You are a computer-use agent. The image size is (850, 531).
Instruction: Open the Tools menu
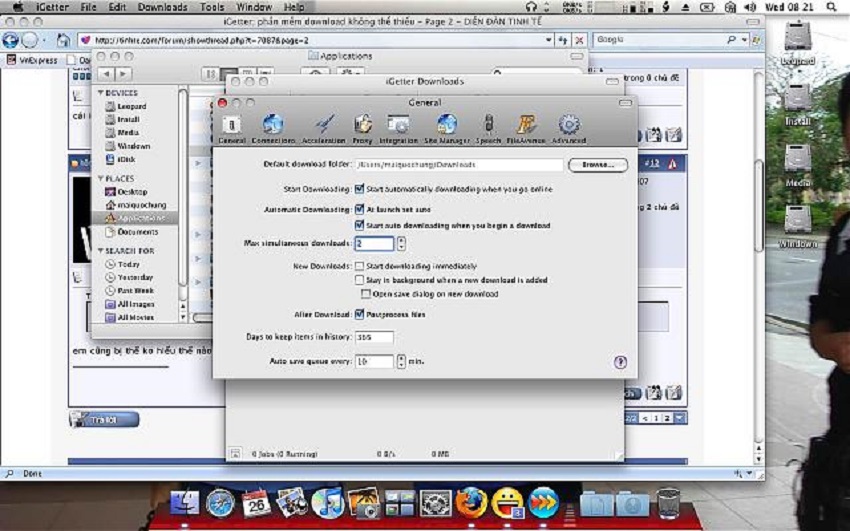click(211, 7)
